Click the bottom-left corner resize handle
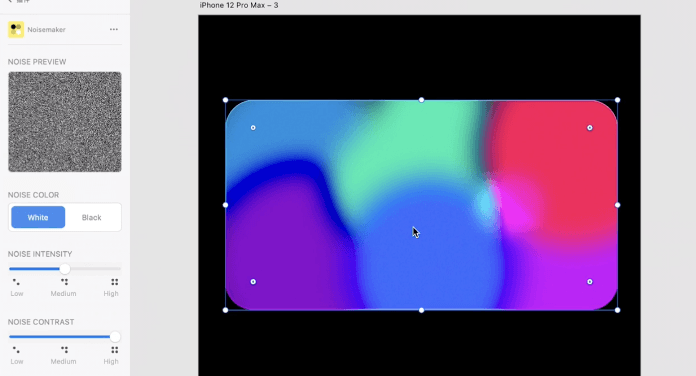The height and width of the screenshot is (376, 696). tap(225, 310)
